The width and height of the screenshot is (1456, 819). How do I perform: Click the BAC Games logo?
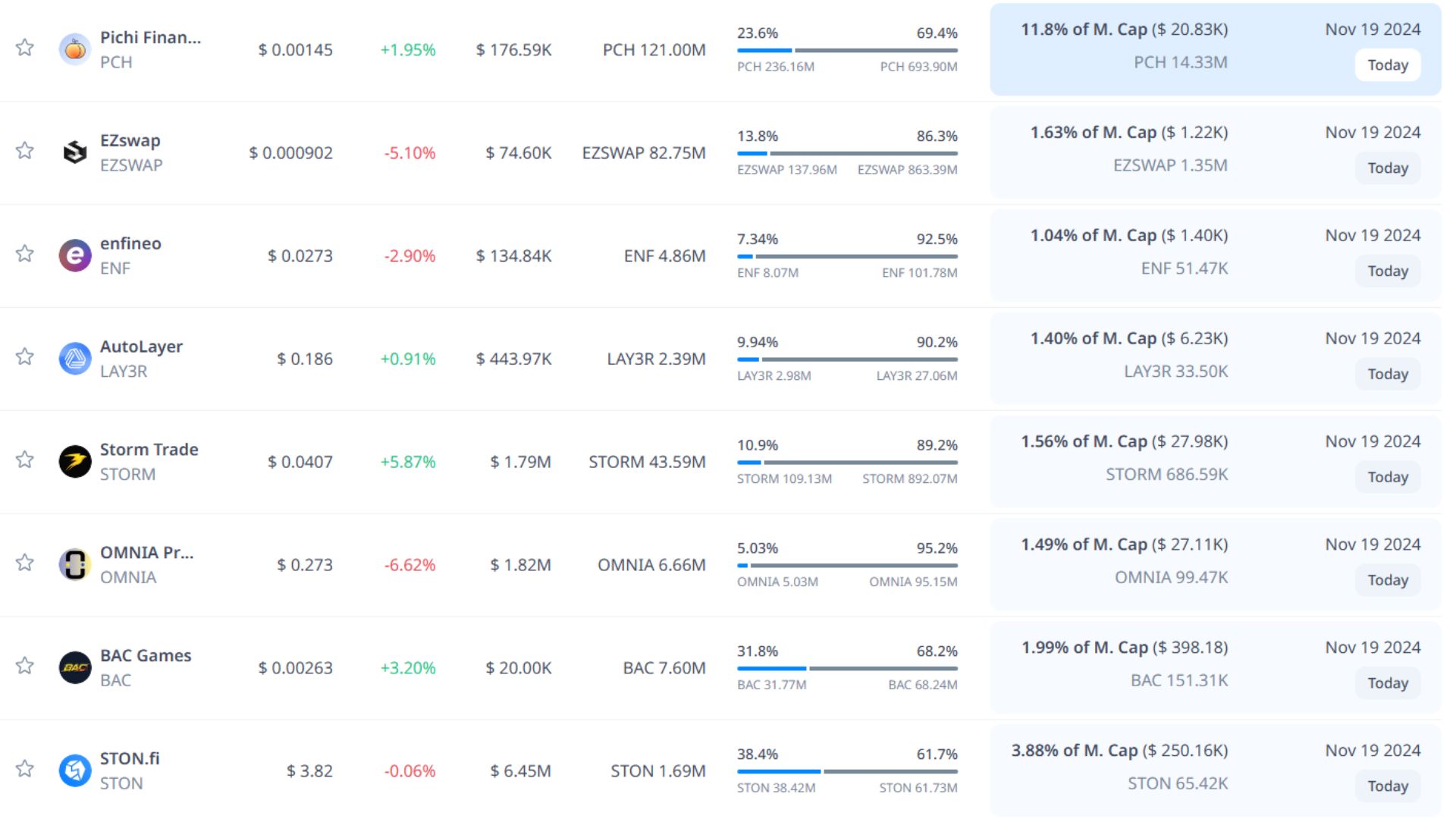pyautogui.click(x=74, y=667)
